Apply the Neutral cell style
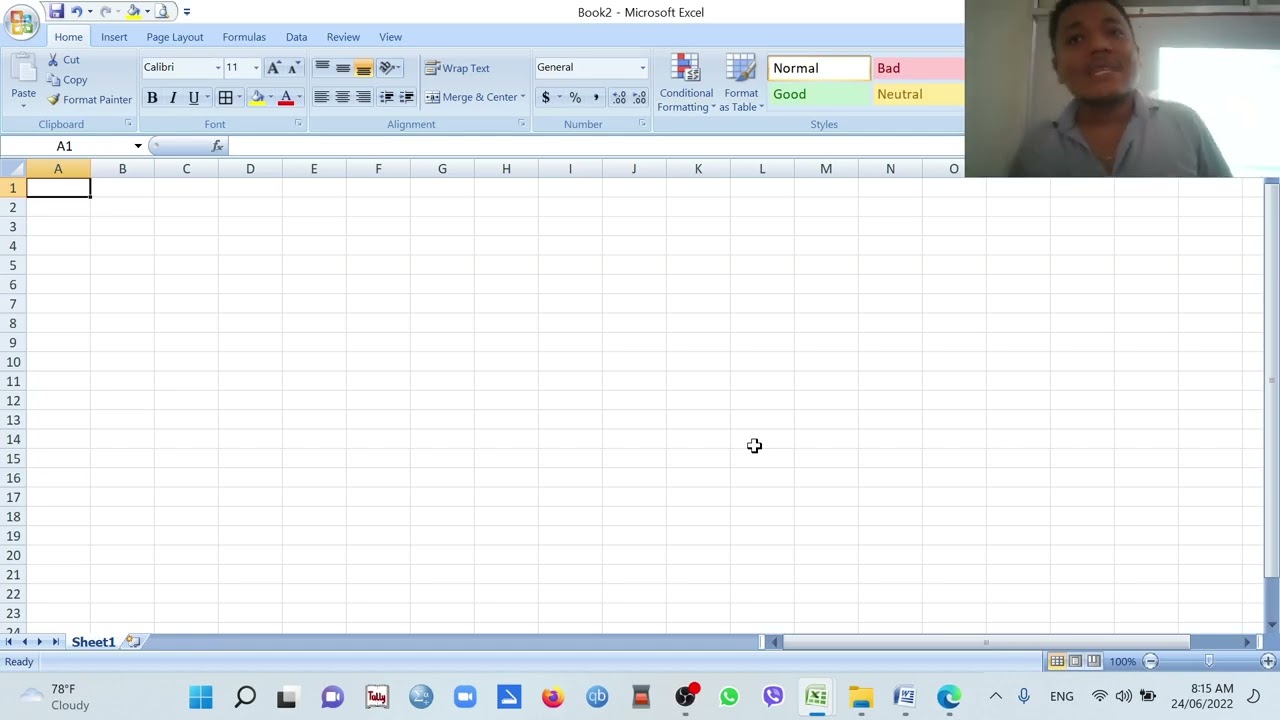 [x=918, y=94]
